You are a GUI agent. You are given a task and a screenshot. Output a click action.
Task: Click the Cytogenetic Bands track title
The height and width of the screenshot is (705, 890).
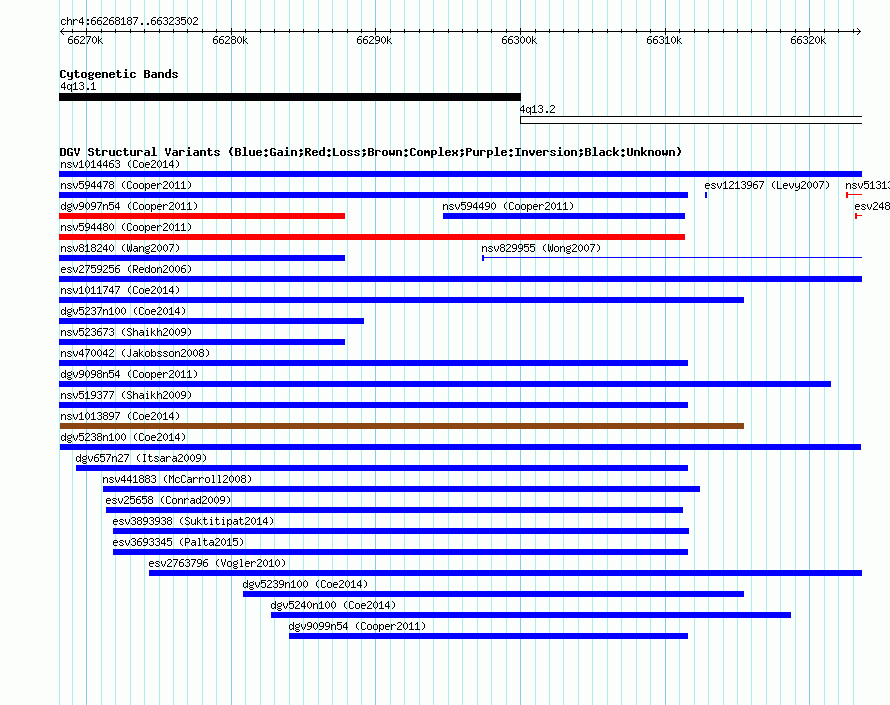tap(119, 74)
